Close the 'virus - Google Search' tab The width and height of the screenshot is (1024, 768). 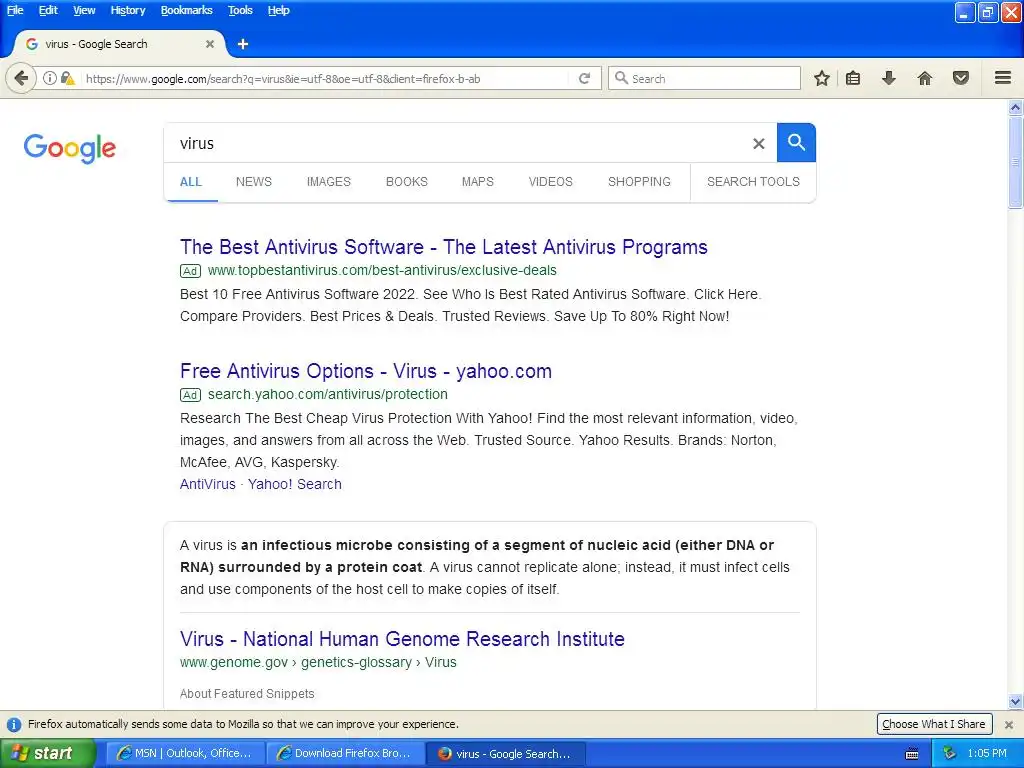click(x=210, y=44)
